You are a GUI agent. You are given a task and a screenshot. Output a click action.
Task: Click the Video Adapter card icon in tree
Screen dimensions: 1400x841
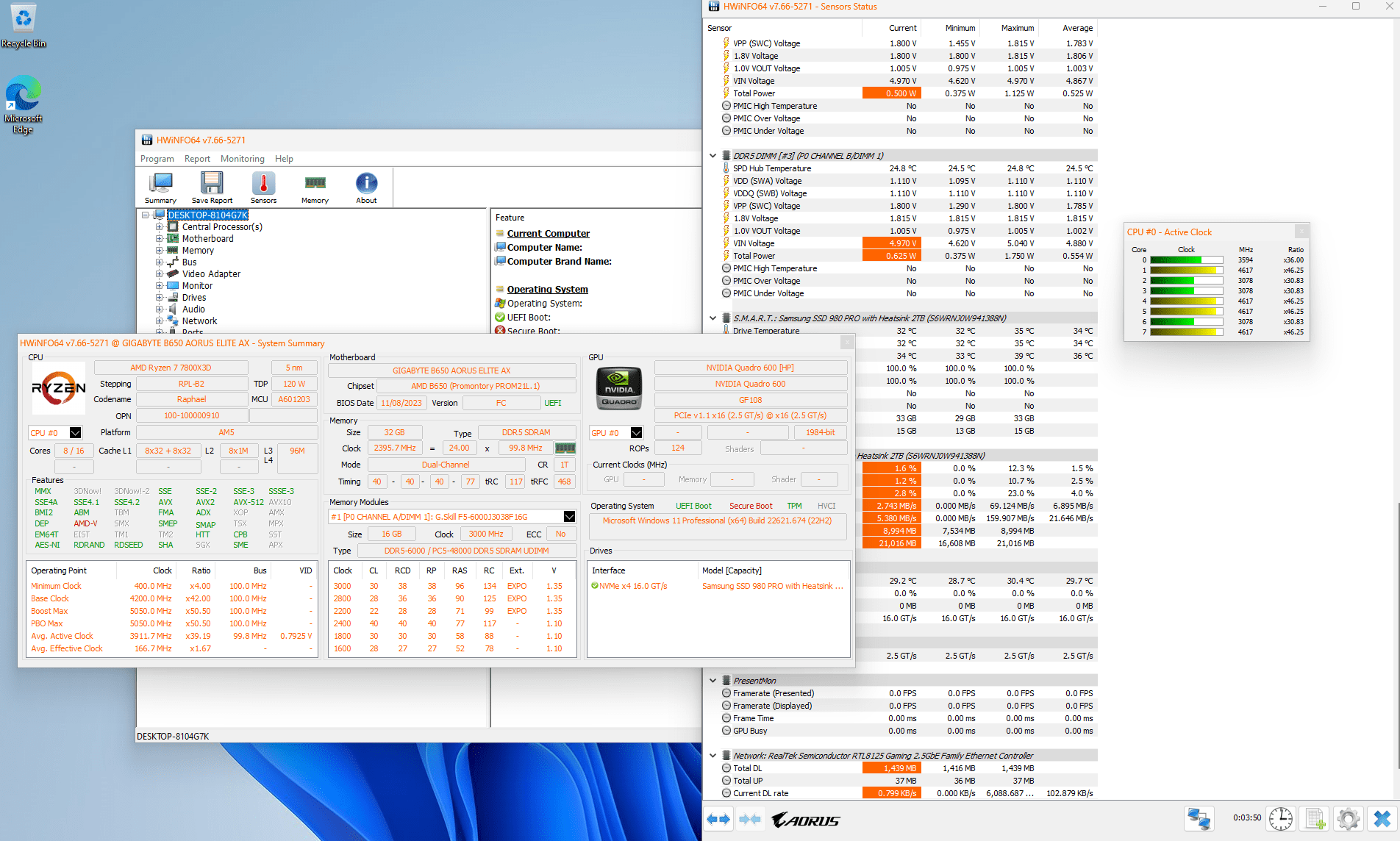[173, 274]
